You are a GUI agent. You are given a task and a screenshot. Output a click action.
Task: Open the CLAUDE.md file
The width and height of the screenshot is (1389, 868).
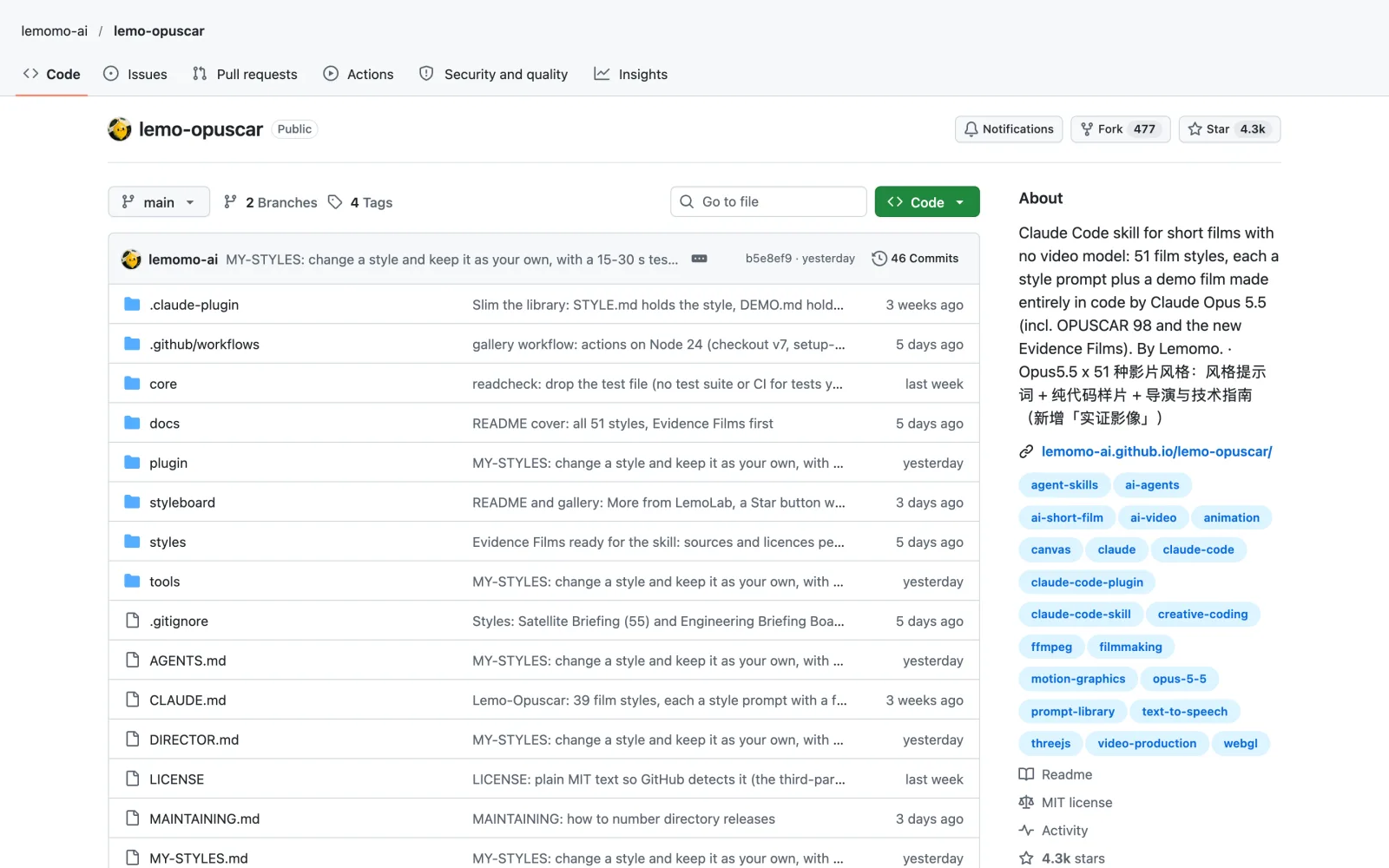188,700
